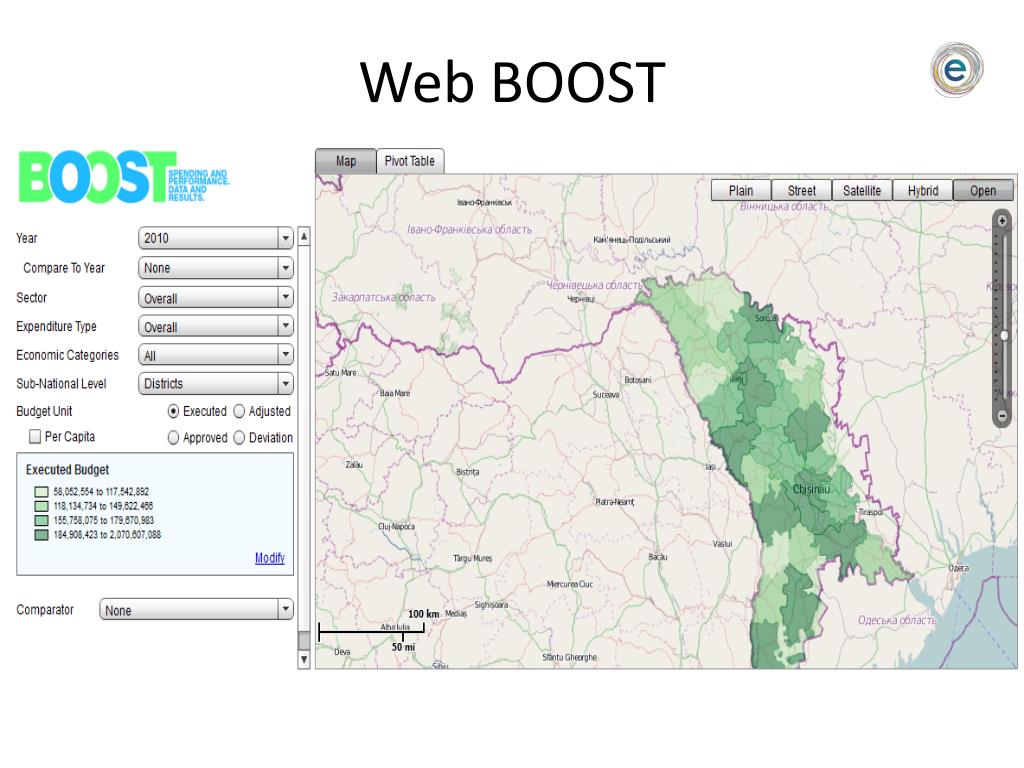This screenshot has width=1024, height=768.
Task: Click the side panel scroll up arrow
Action: coord(304,236)
